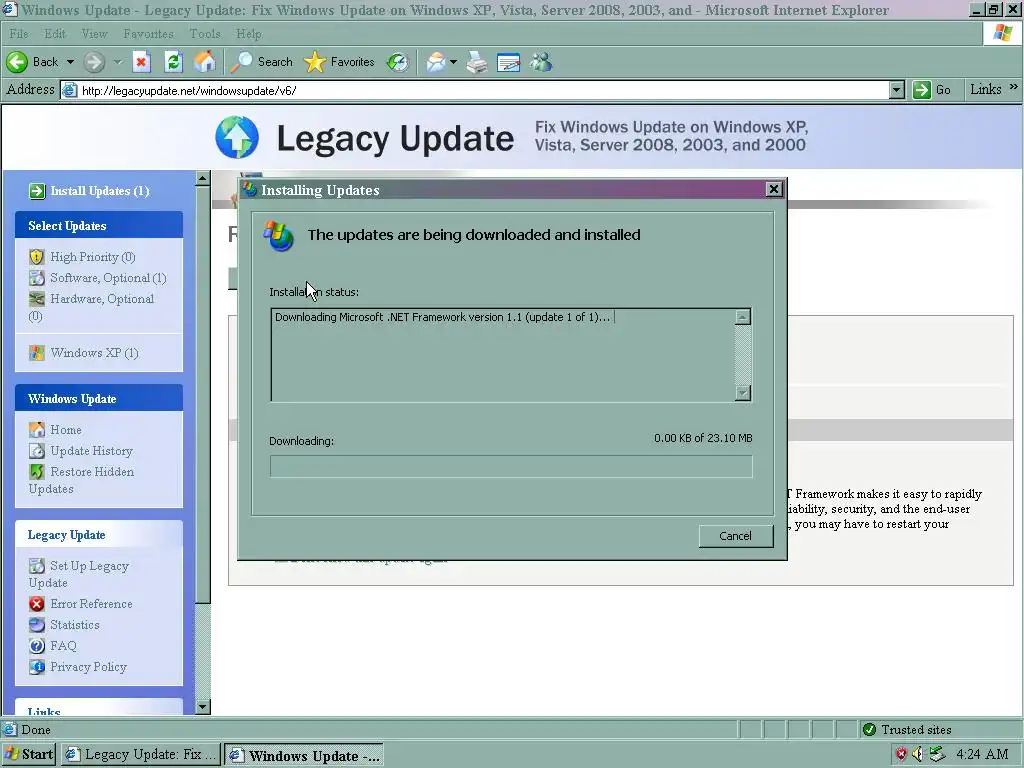
Task: Click the Privacy Policy info icon
Action: (x=37, y=667)
